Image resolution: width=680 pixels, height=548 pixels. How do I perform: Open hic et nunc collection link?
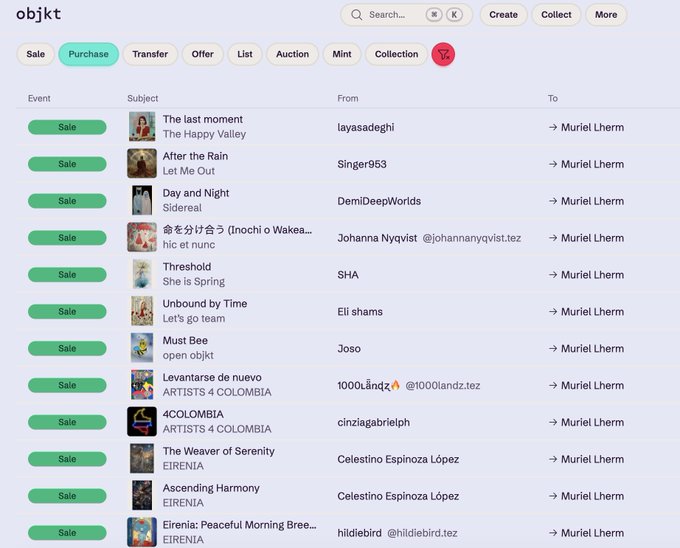[x=189, y=245]
